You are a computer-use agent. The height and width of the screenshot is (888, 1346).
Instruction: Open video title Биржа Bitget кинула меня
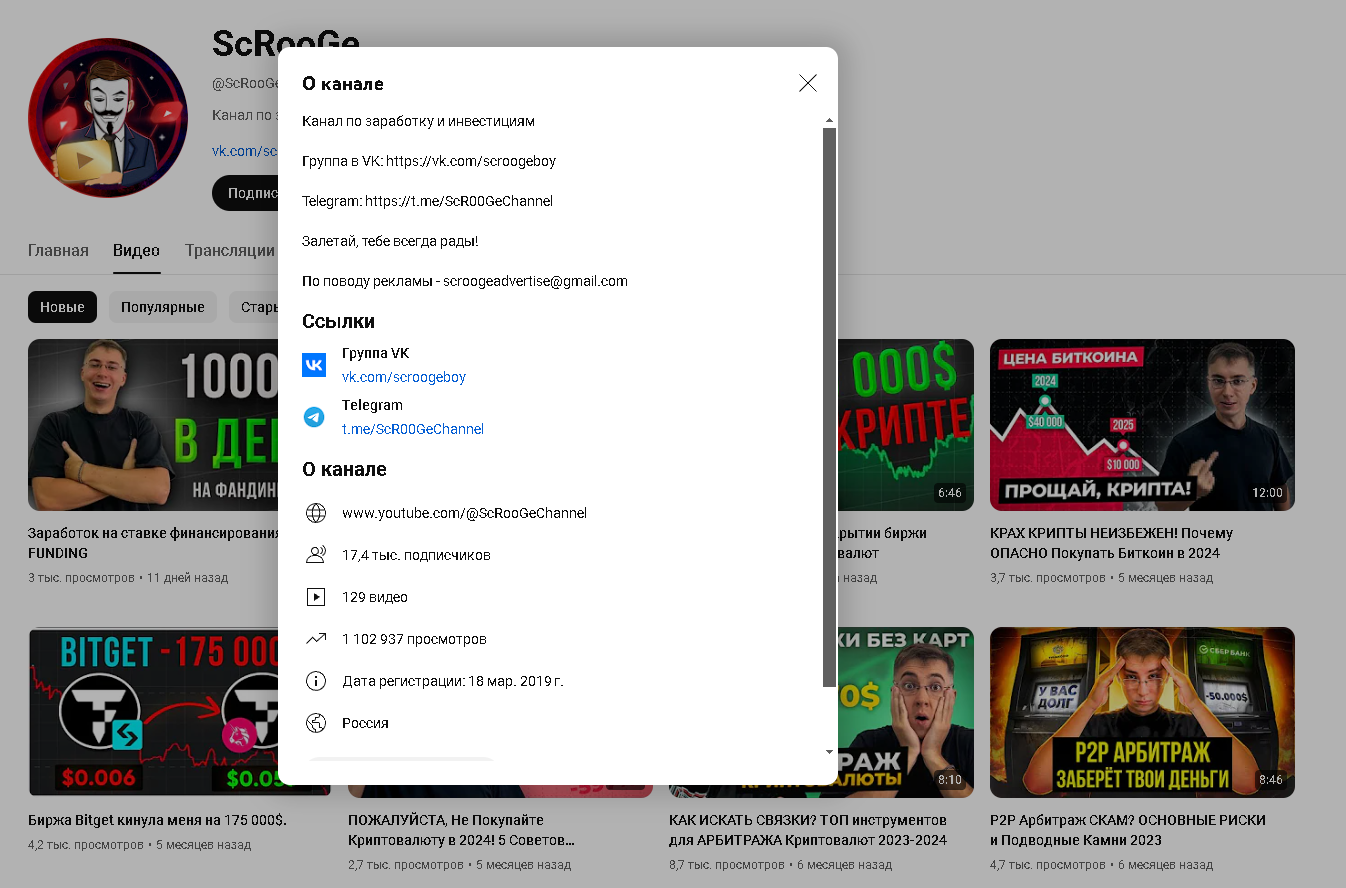(157, 820)
